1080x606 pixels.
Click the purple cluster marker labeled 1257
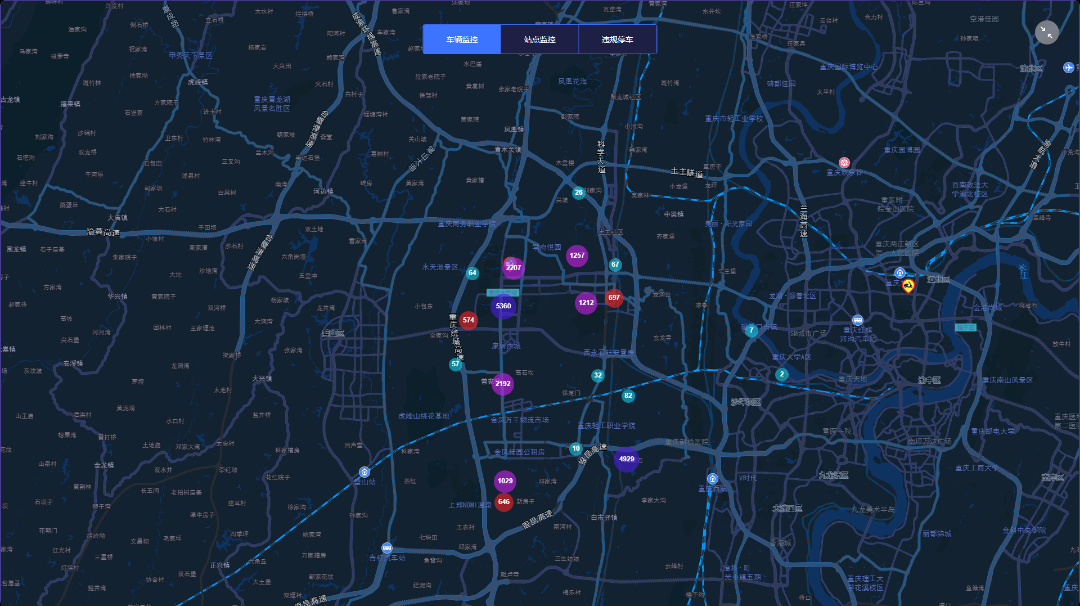pos(577,256)
